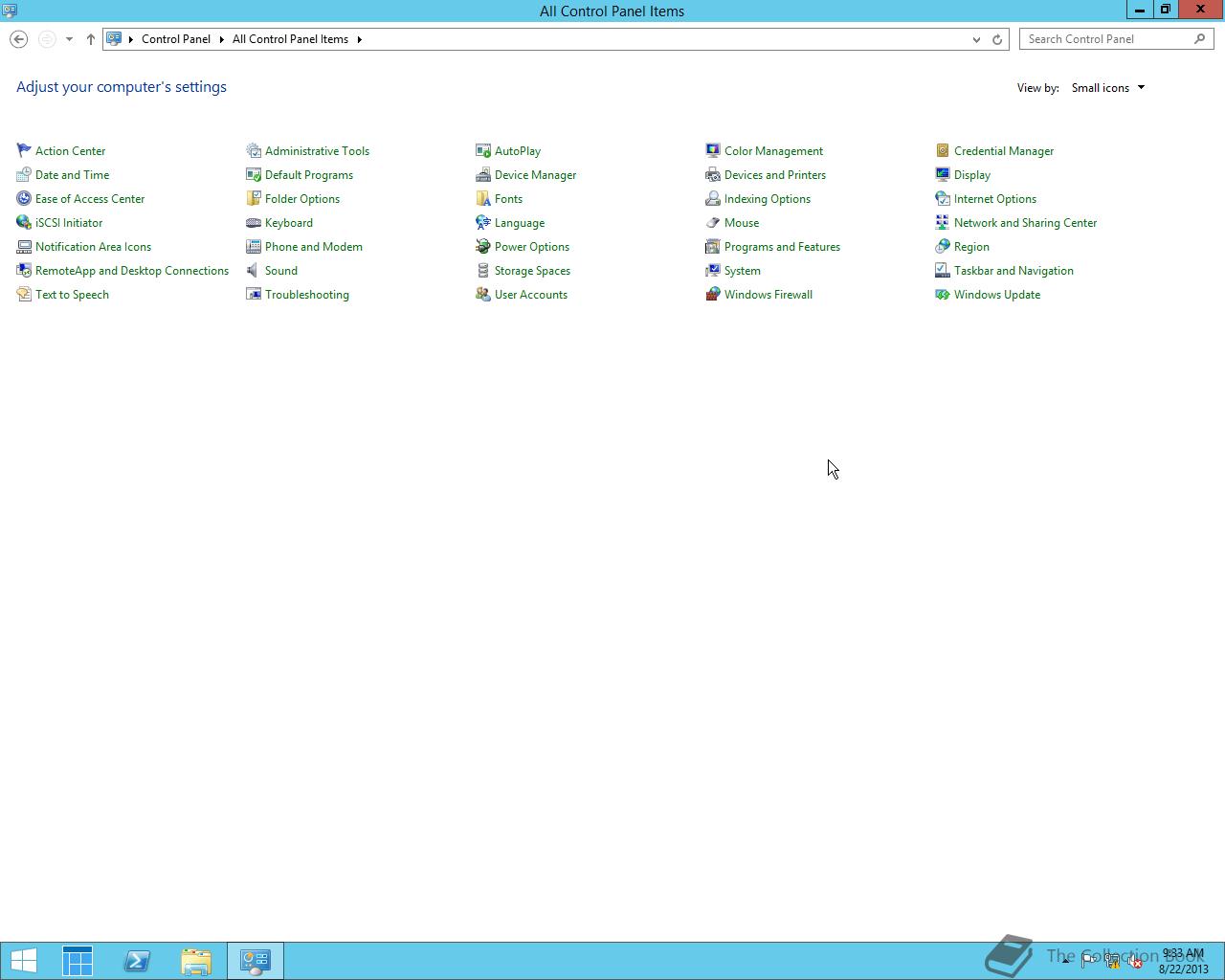Screen dimensions: 1225x980
Task: Open the recent locations dropdown arrow
Action: click(x=69, y=39)
